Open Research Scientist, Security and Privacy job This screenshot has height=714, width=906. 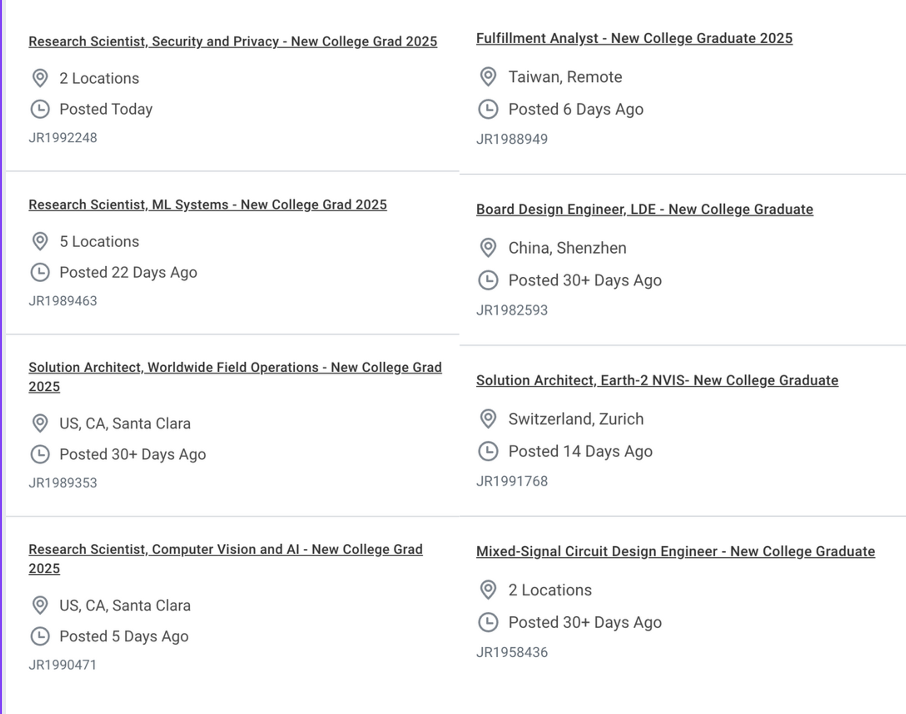(x=232, y=42)
